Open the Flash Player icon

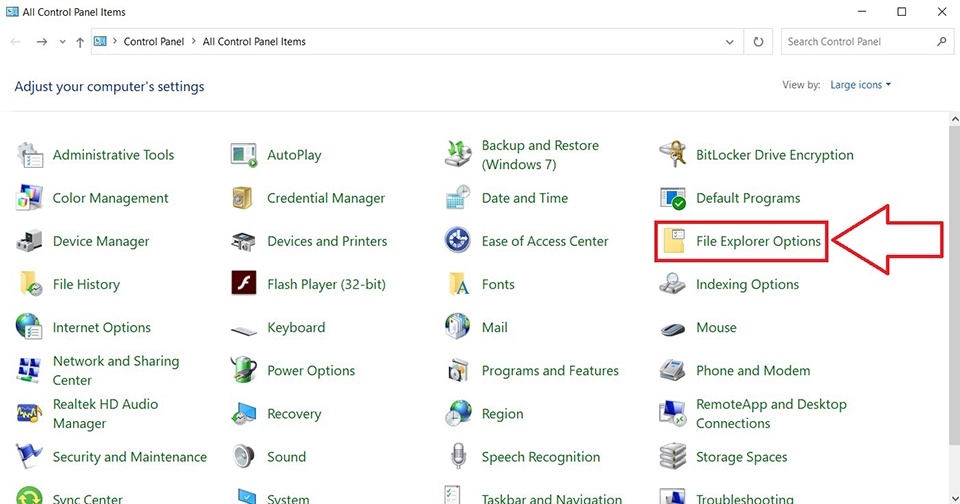click(x=244, y=284)
